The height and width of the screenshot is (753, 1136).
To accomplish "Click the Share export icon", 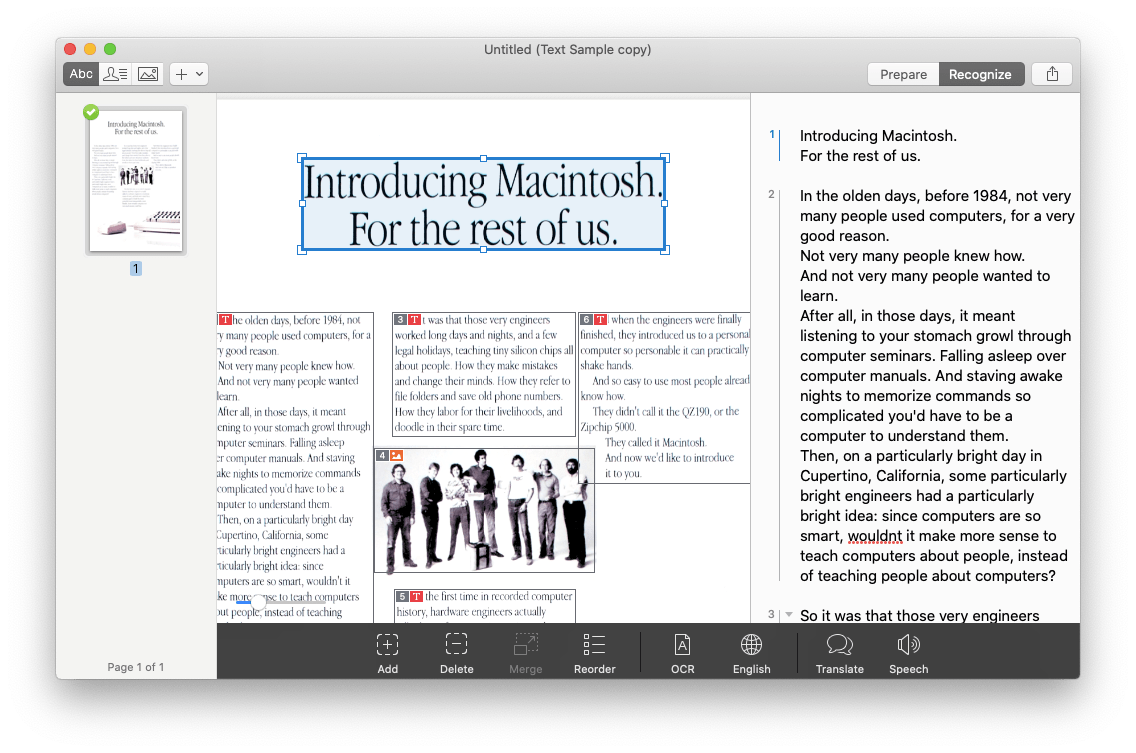I will 1052,74.
